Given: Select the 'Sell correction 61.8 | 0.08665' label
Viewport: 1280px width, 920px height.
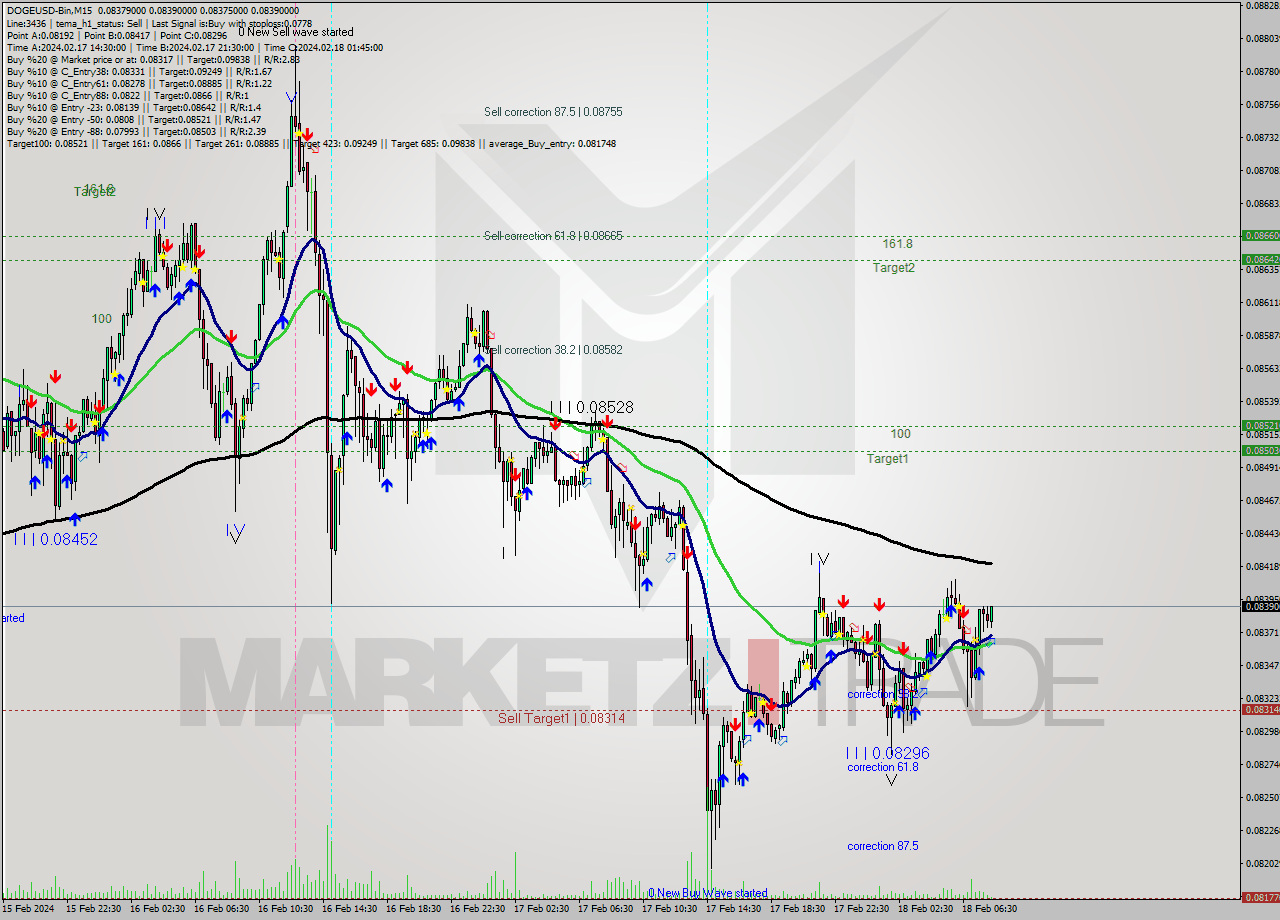Looking at the screenshot, I should pyautogui.click(x=553, y=236).
